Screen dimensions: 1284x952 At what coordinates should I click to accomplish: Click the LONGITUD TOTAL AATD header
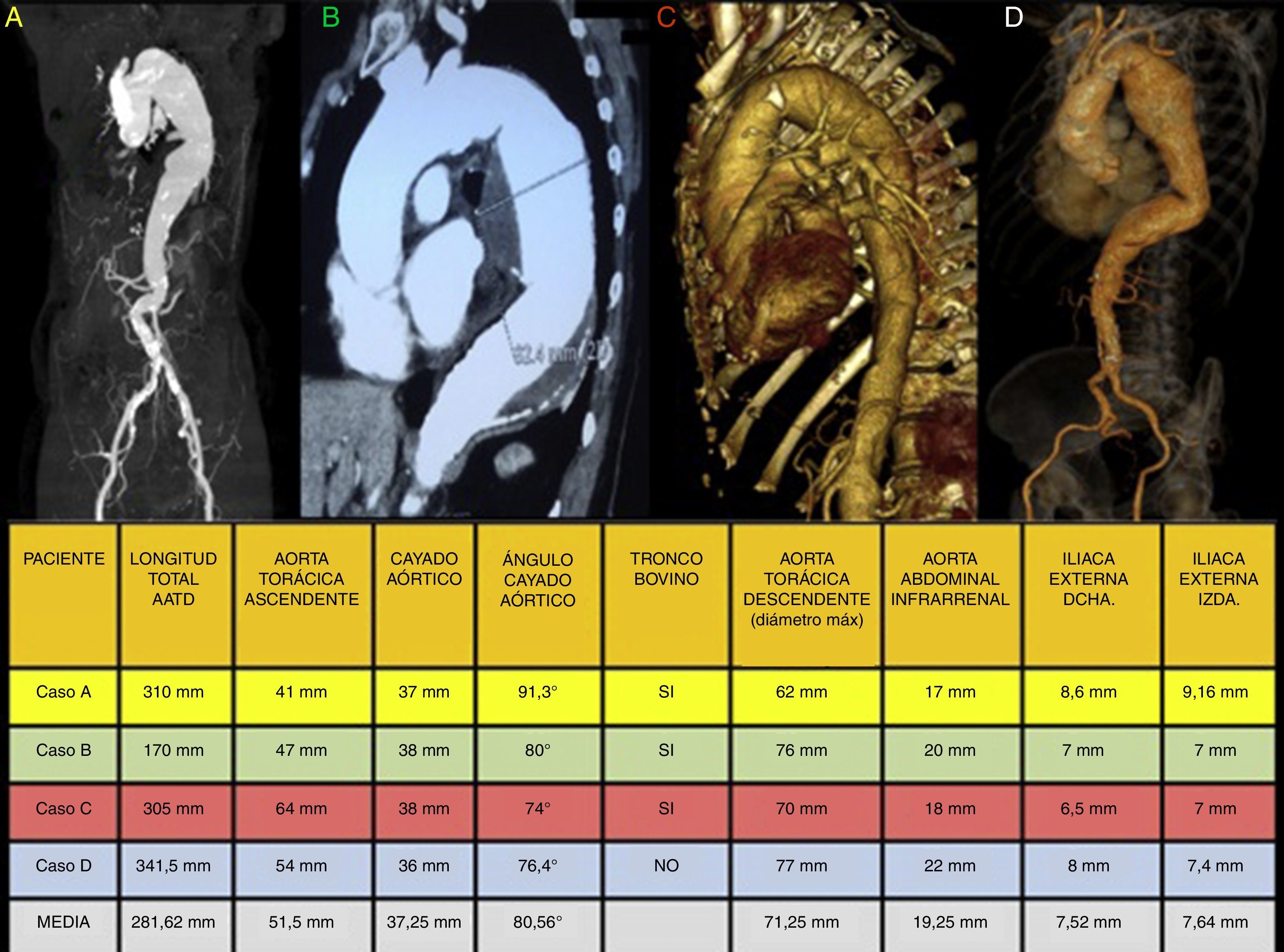pyautogui.click(x=173, y=579)
